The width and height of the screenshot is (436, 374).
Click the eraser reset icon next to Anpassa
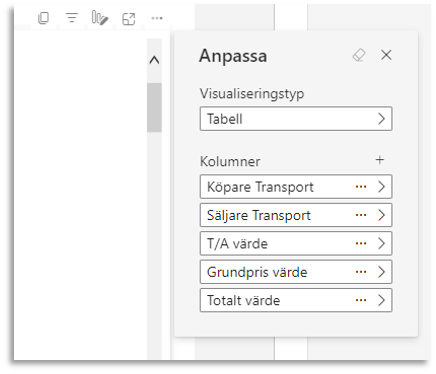pyautogui.click(x=359, y=55)
